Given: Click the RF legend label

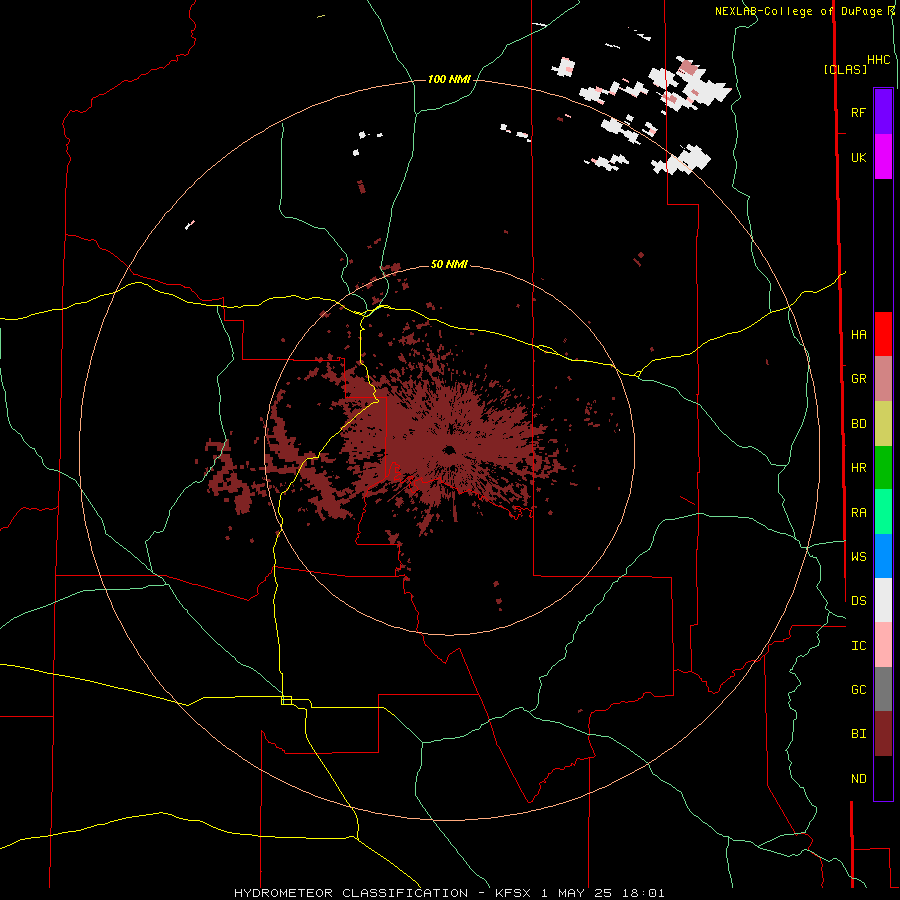Looking at the screenshot, I should tap(858, 112).
